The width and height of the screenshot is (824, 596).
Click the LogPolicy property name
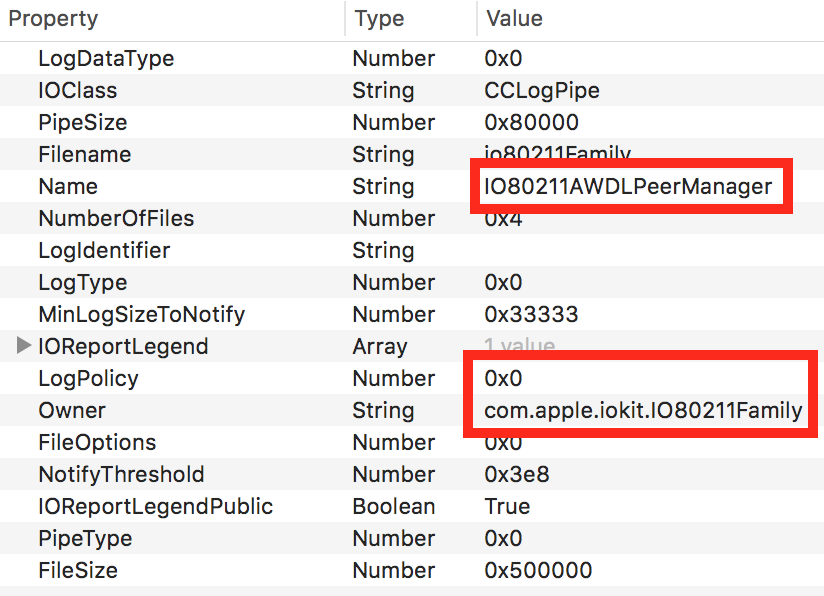click(x=88, y=378)
